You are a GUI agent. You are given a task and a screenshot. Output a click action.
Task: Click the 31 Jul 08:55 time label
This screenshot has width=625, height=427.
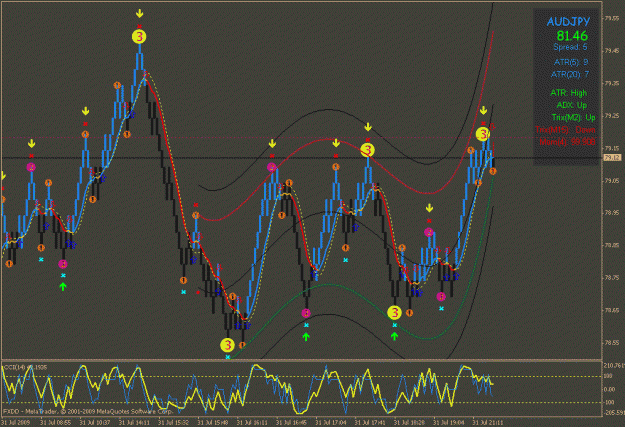[x=56, y=422]
